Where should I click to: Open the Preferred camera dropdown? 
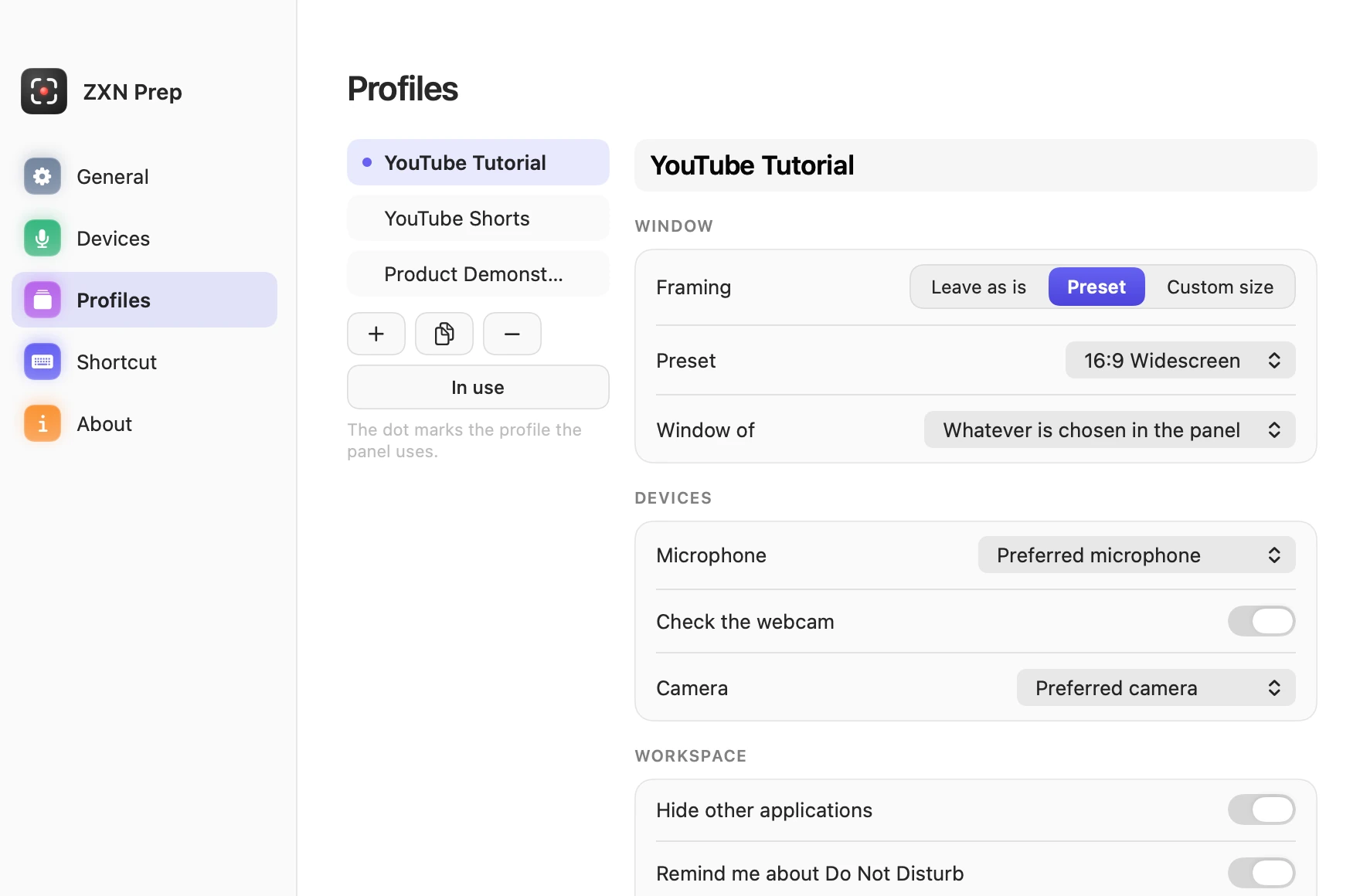[1156, 687]
